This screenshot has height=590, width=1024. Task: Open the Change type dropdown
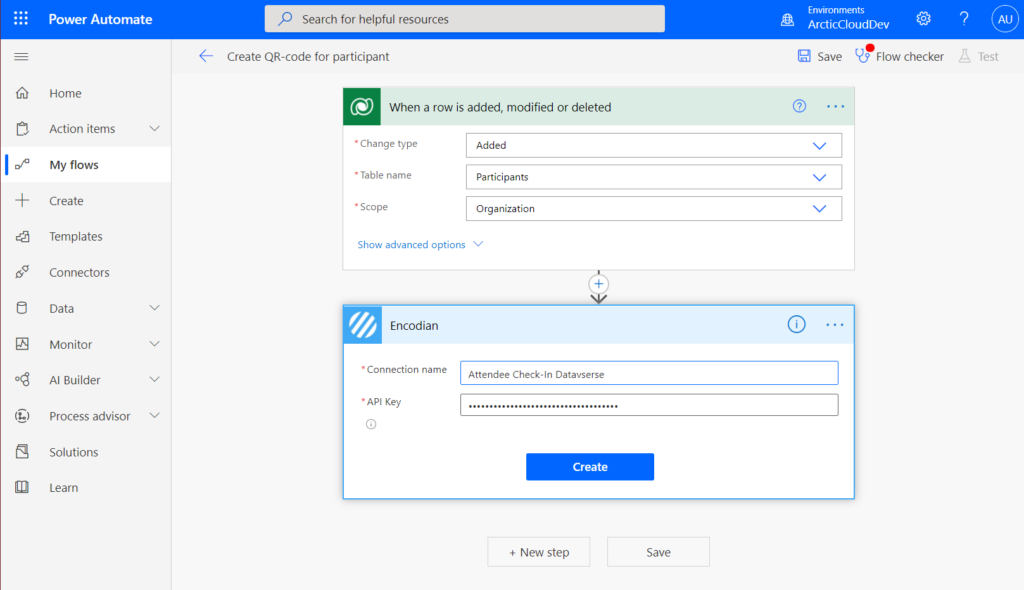pos(654,146)
